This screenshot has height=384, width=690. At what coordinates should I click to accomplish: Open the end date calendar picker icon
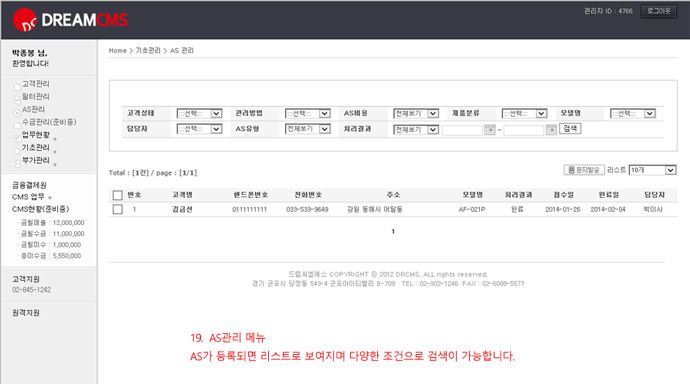click(551, 130)
